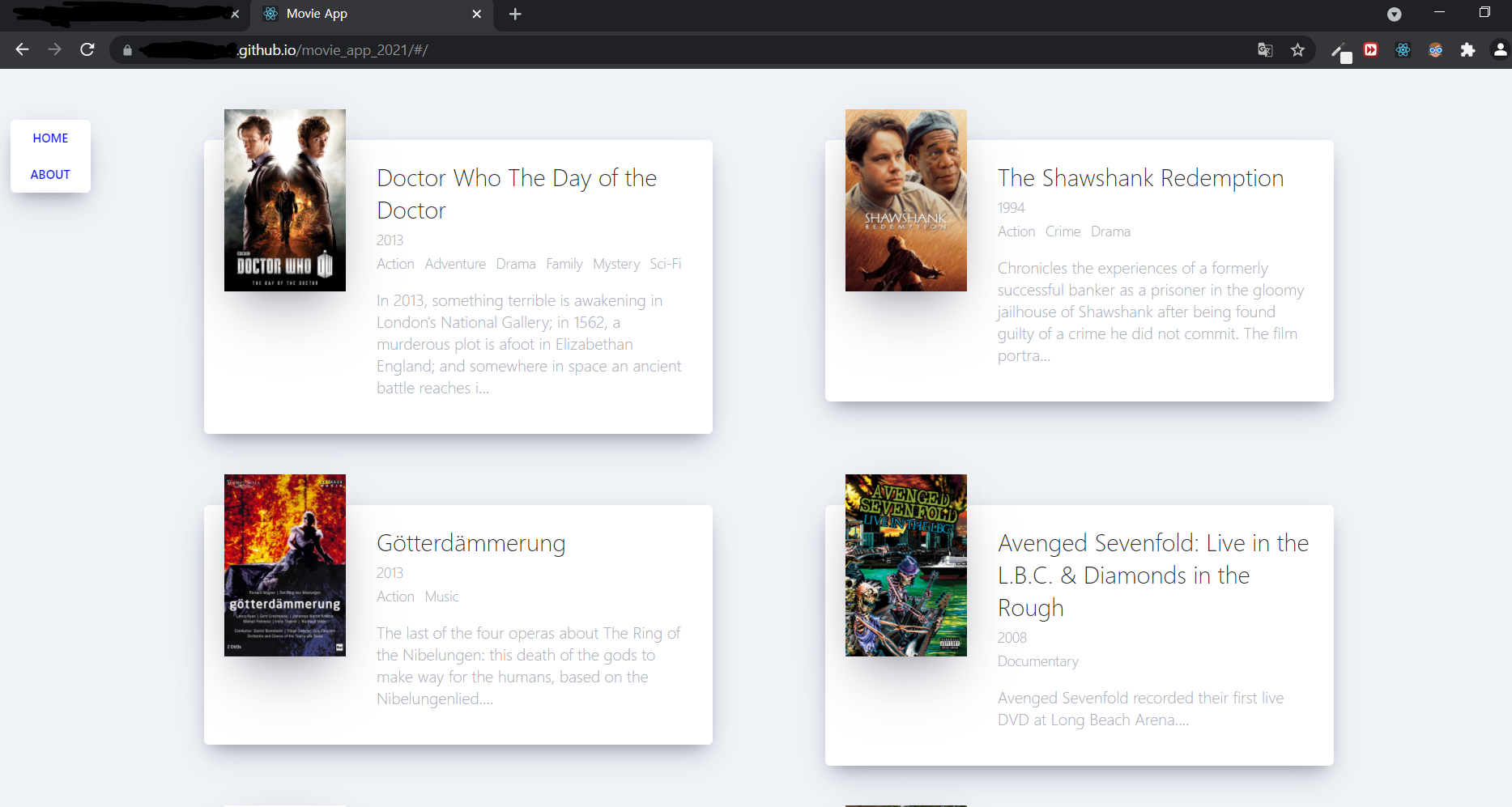
Task: Open the Extensions puzzle-piece icon
Action: pos(1467,50)
